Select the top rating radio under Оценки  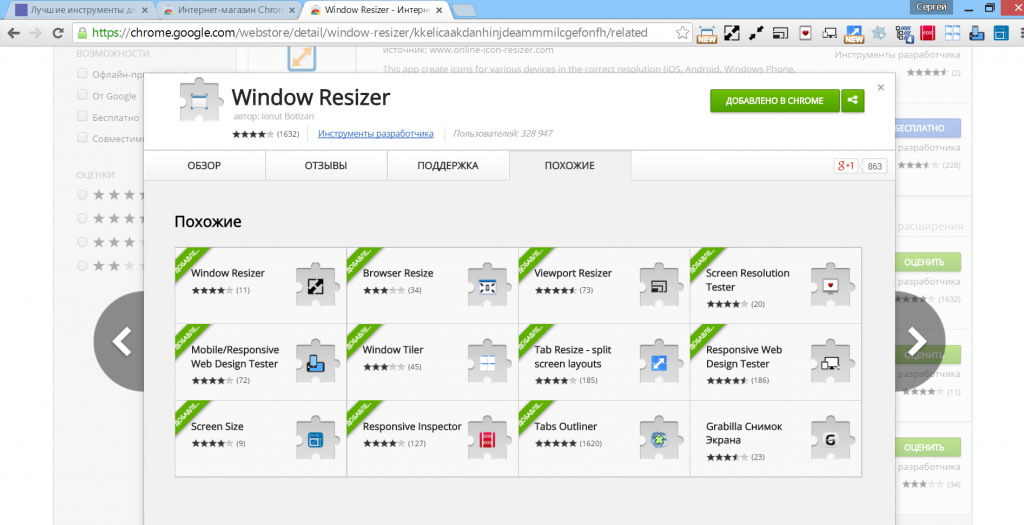coord(82,195)
